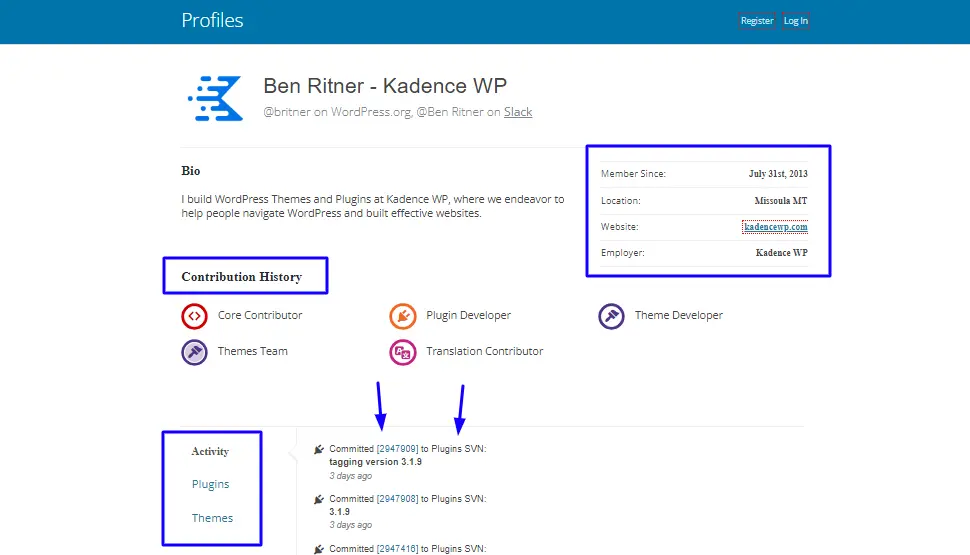Click the Ben Ritner - Kadence WP name

pos(385,85)
